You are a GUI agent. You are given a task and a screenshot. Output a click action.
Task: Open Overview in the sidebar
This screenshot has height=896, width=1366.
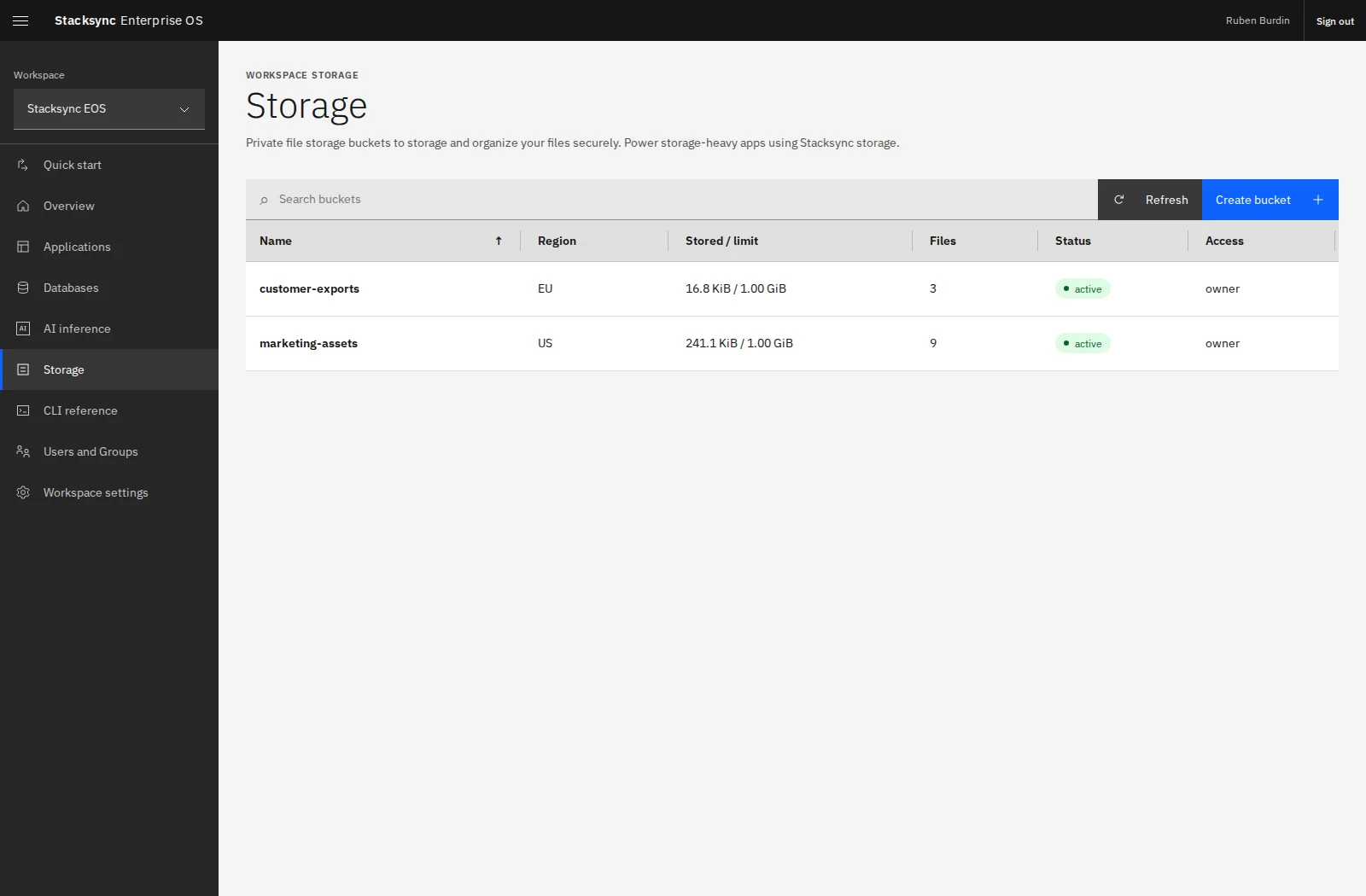(x=109, y=206)
